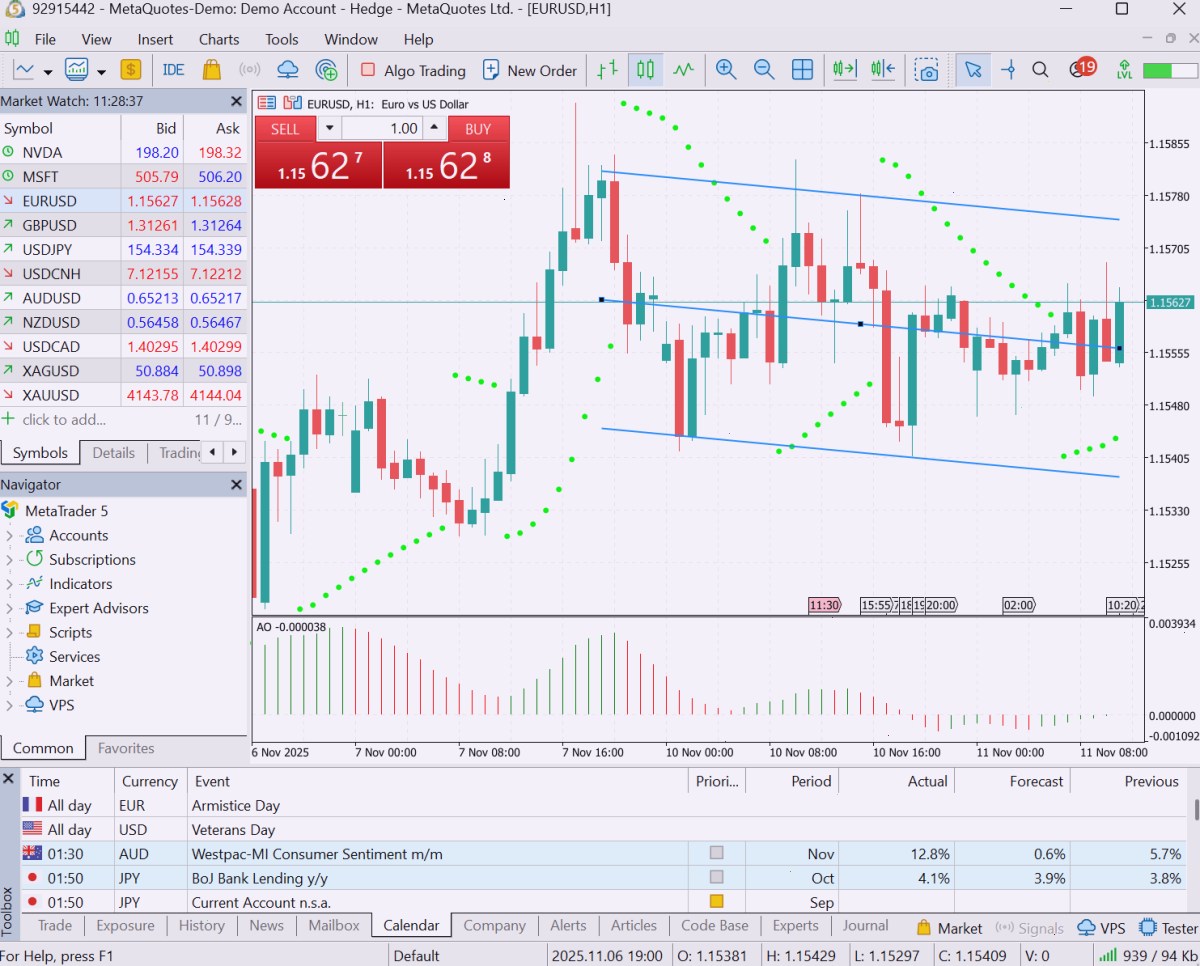The image size is (1200, 966).
Task: Select the crosshair cursor tool
Action: click(1008, 70)
